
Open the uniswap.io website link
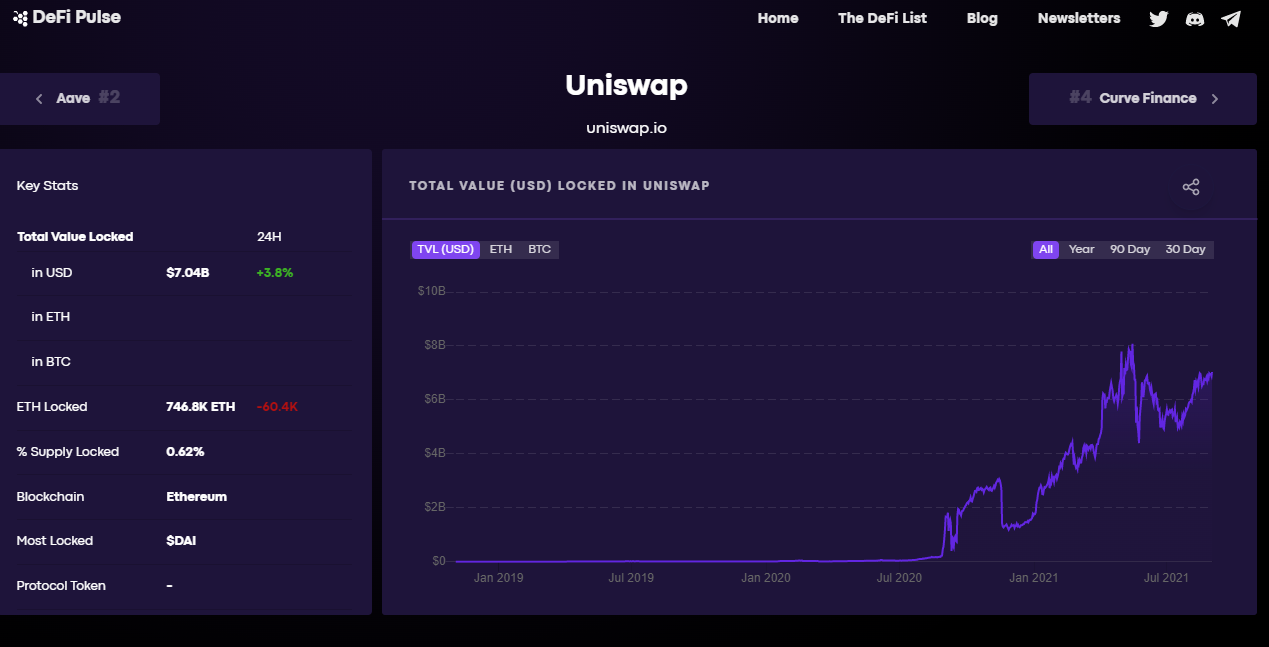coord(626,128)
